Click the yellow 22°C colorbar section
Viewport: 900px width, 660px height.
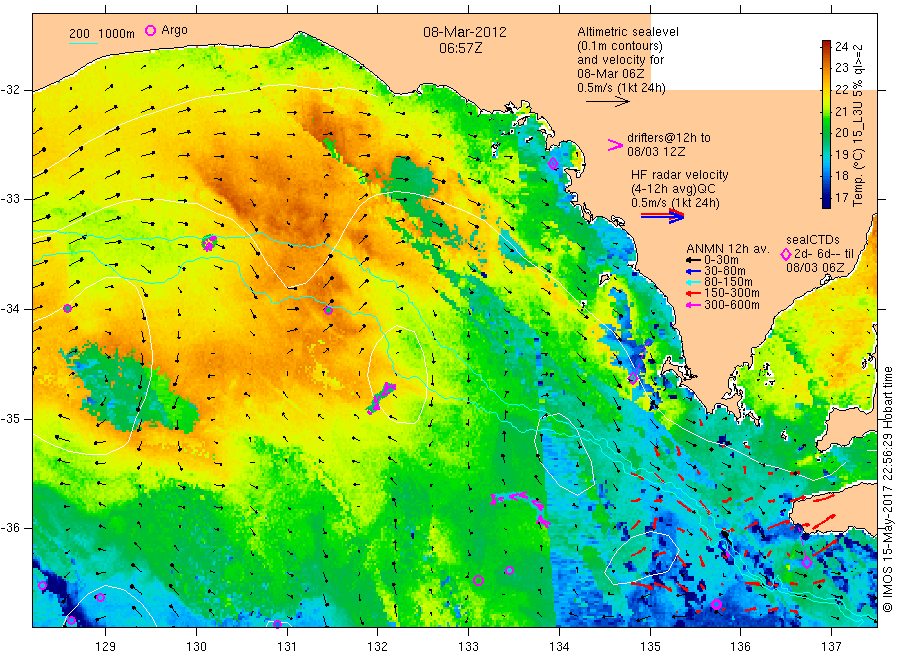826,89
